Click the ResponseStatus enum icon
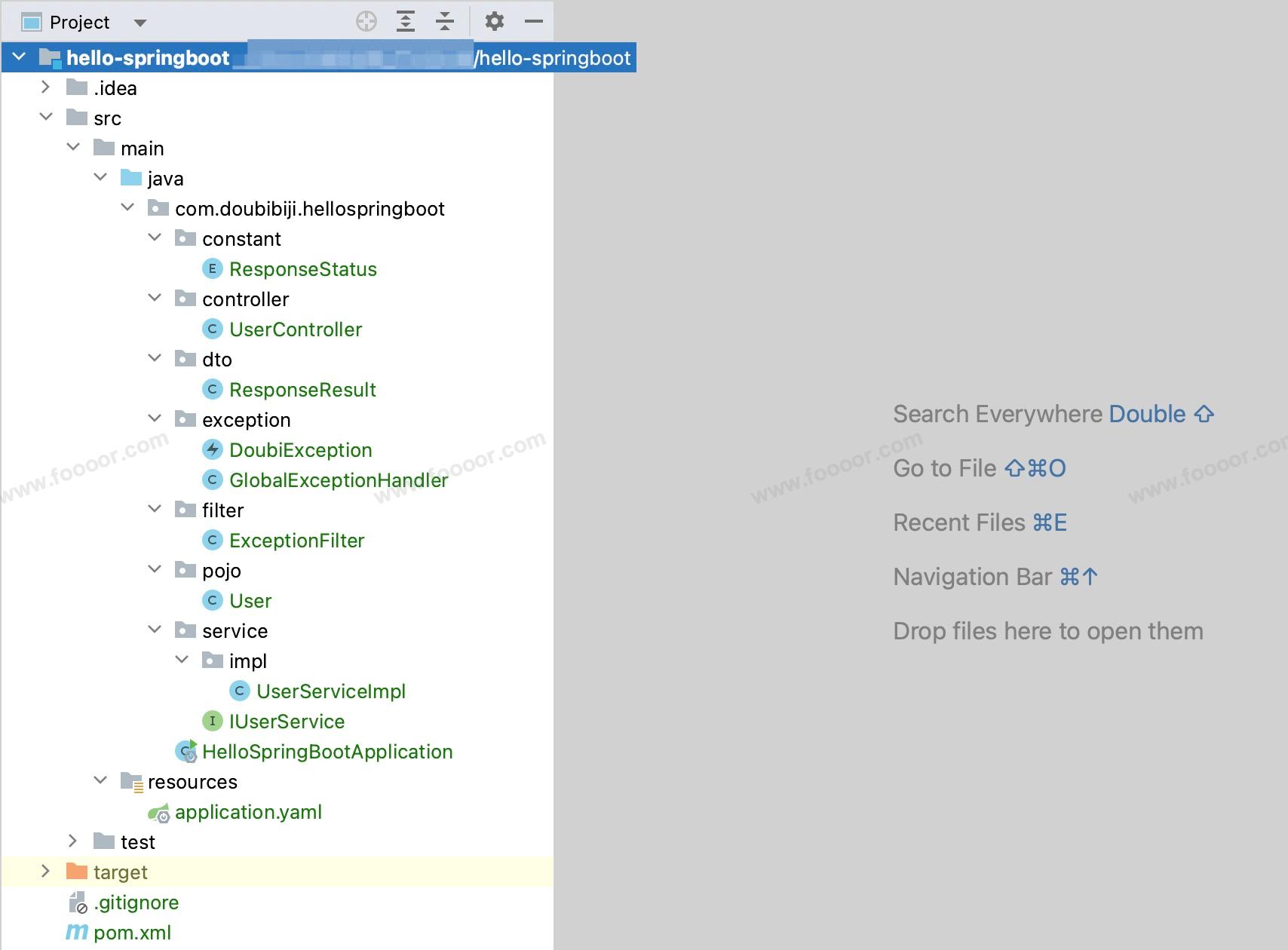The width and height of the screenshot is (1288, 950). point(213,269)
